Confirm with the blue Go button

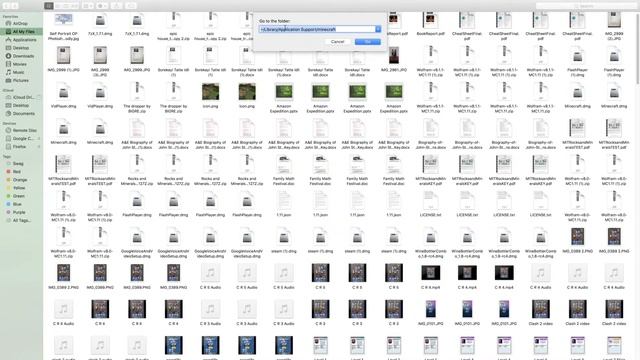coord(368,42)
